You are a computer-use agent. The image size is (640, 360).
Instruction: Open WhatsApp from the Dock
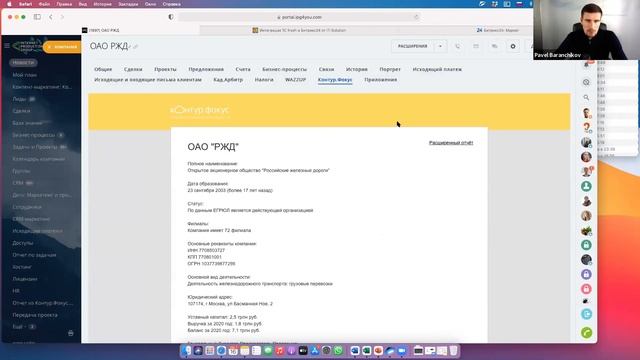338,351
